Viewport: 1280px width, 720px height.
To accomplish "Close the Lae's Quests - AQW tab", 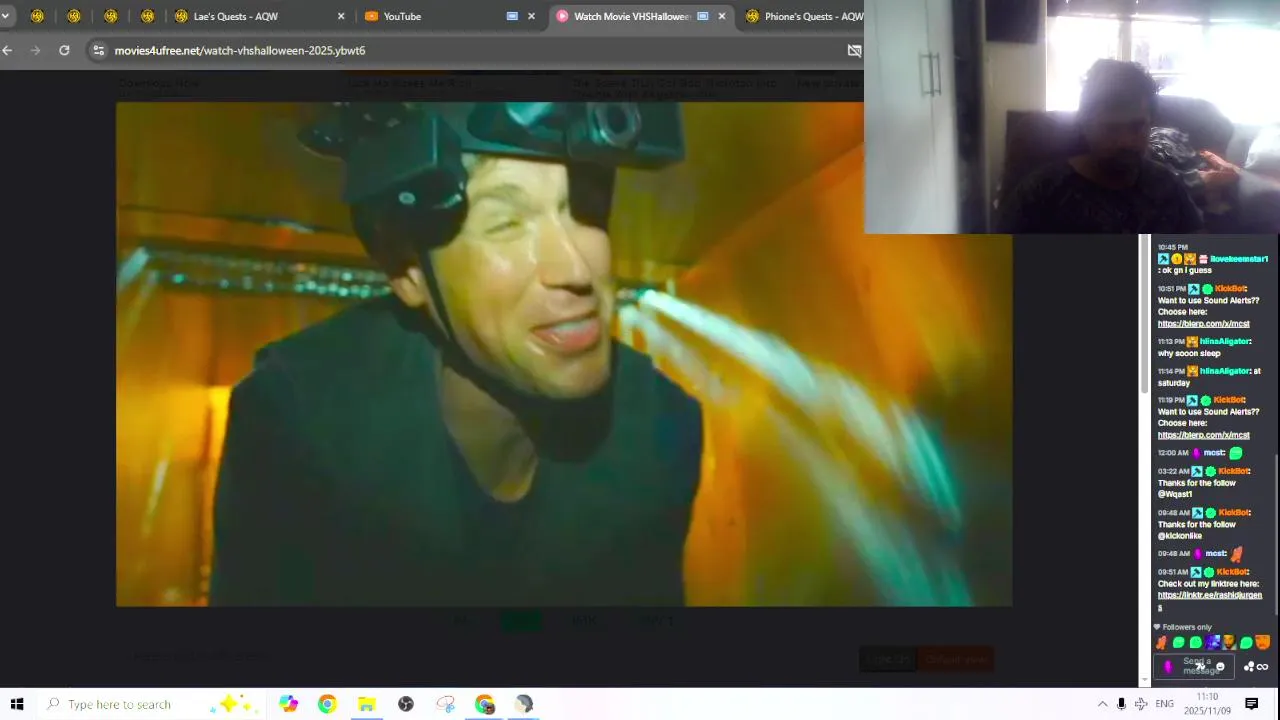I will (341, 16).
